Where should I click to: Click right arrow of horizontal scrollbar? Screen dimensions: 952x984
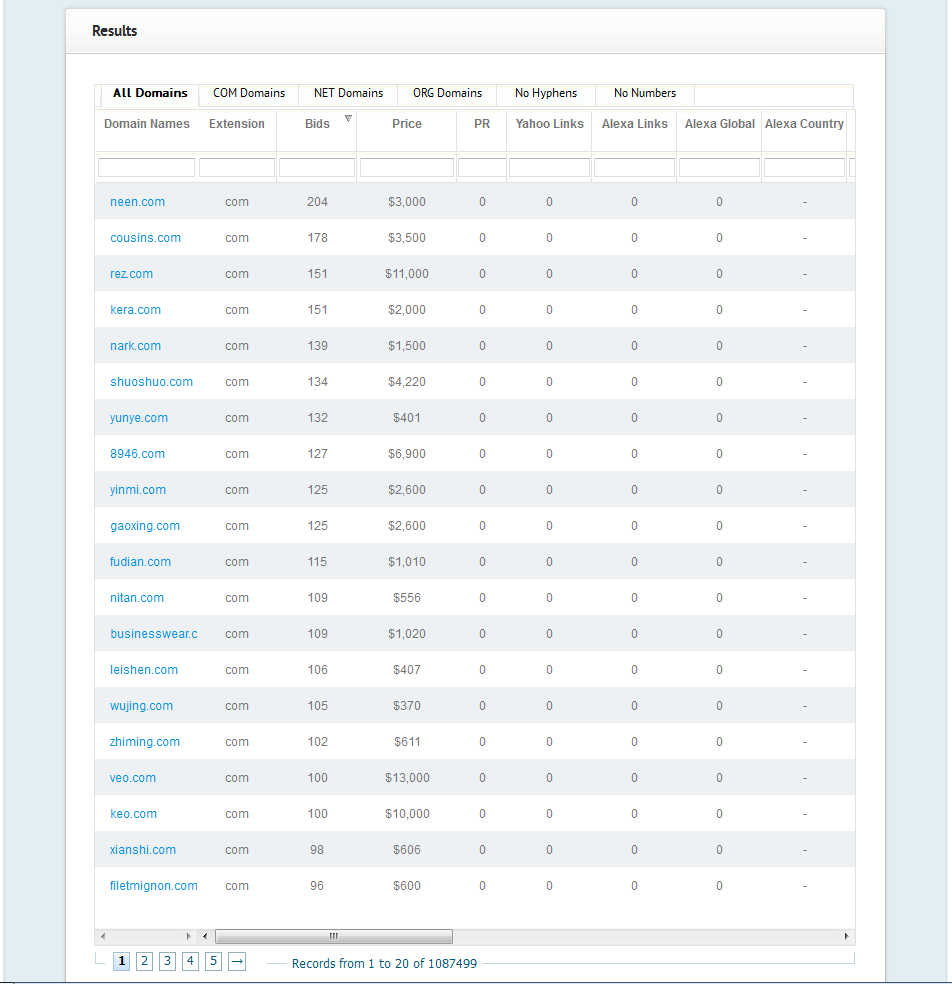click(x=846, y=937)
